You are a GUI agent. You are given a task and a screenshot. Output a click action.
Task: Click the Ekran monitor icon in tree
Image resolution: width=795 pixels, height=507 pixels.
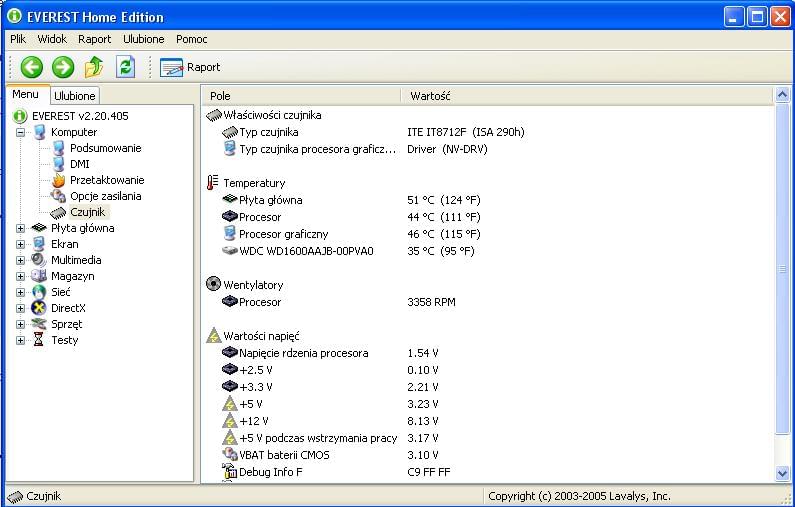click(x=39, y=244)
